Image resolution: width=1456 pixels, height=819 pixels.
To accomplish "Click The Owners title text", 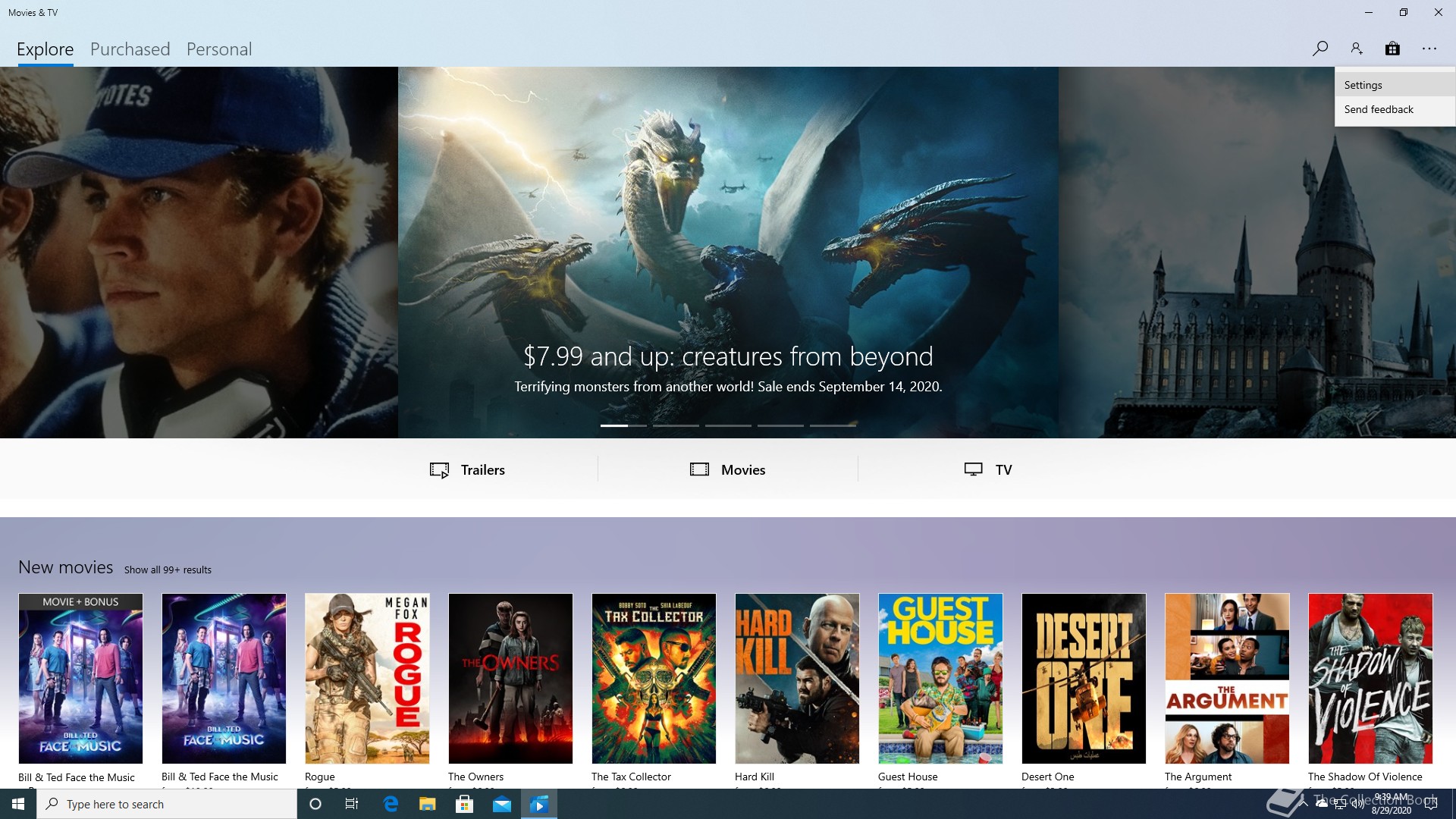I will tap(475, 777).
